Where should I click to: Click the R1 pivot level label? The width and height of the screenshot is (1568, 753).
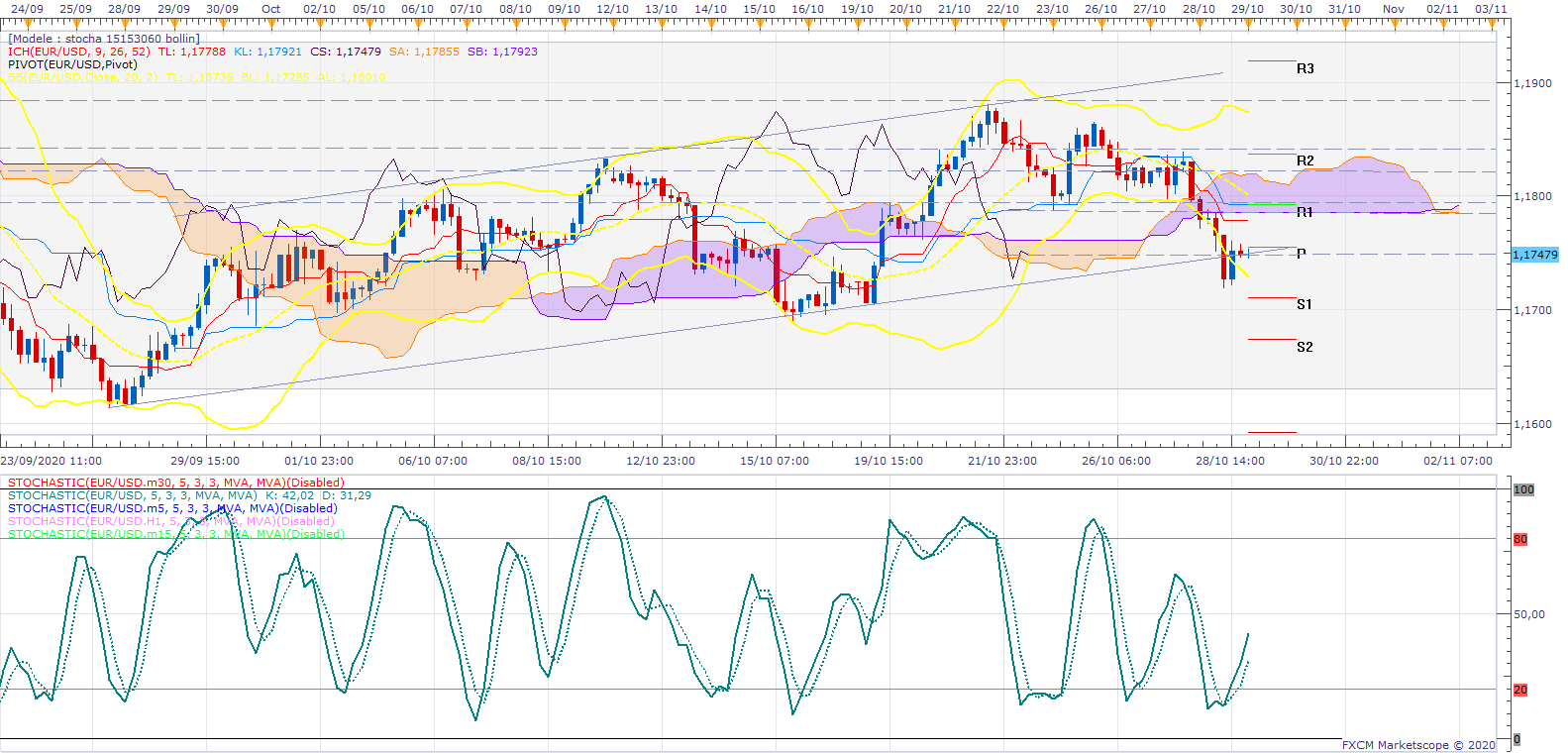(x=1305, y=212)
